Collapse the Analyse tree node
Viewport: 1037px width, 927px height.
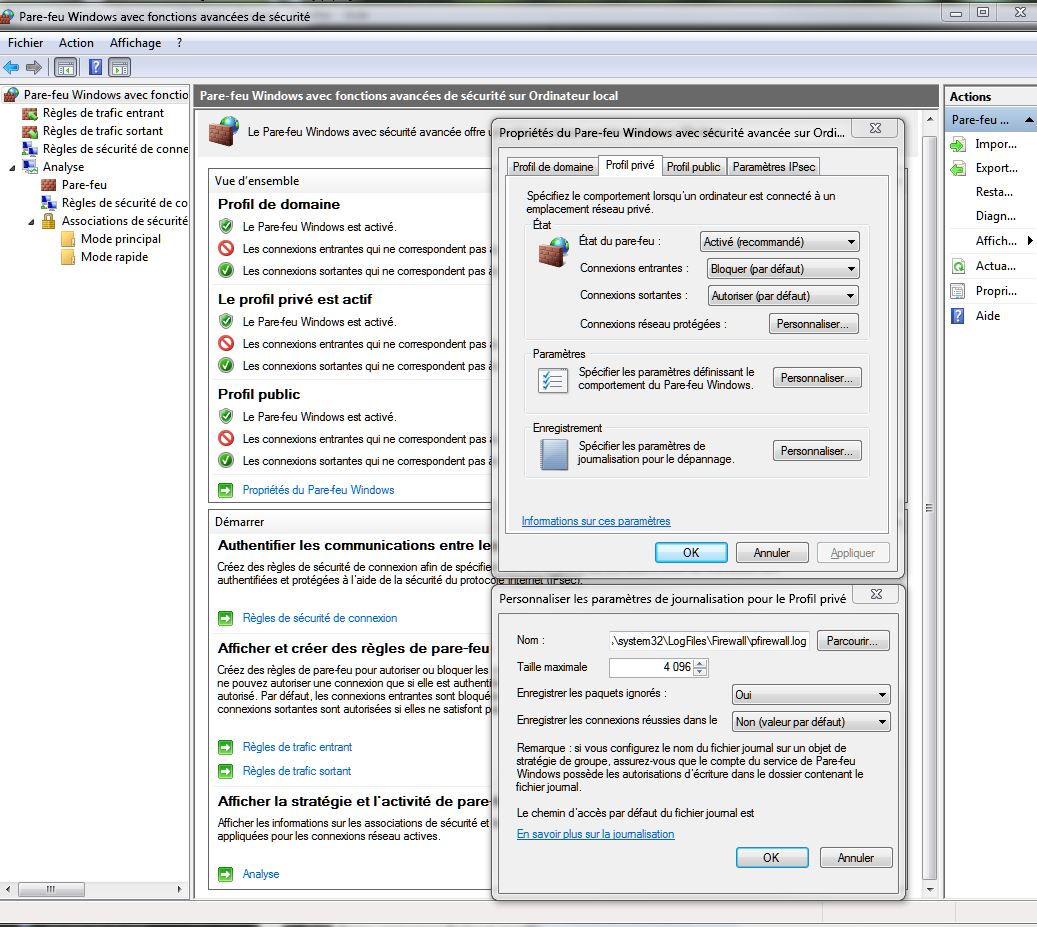click(12, 168)
